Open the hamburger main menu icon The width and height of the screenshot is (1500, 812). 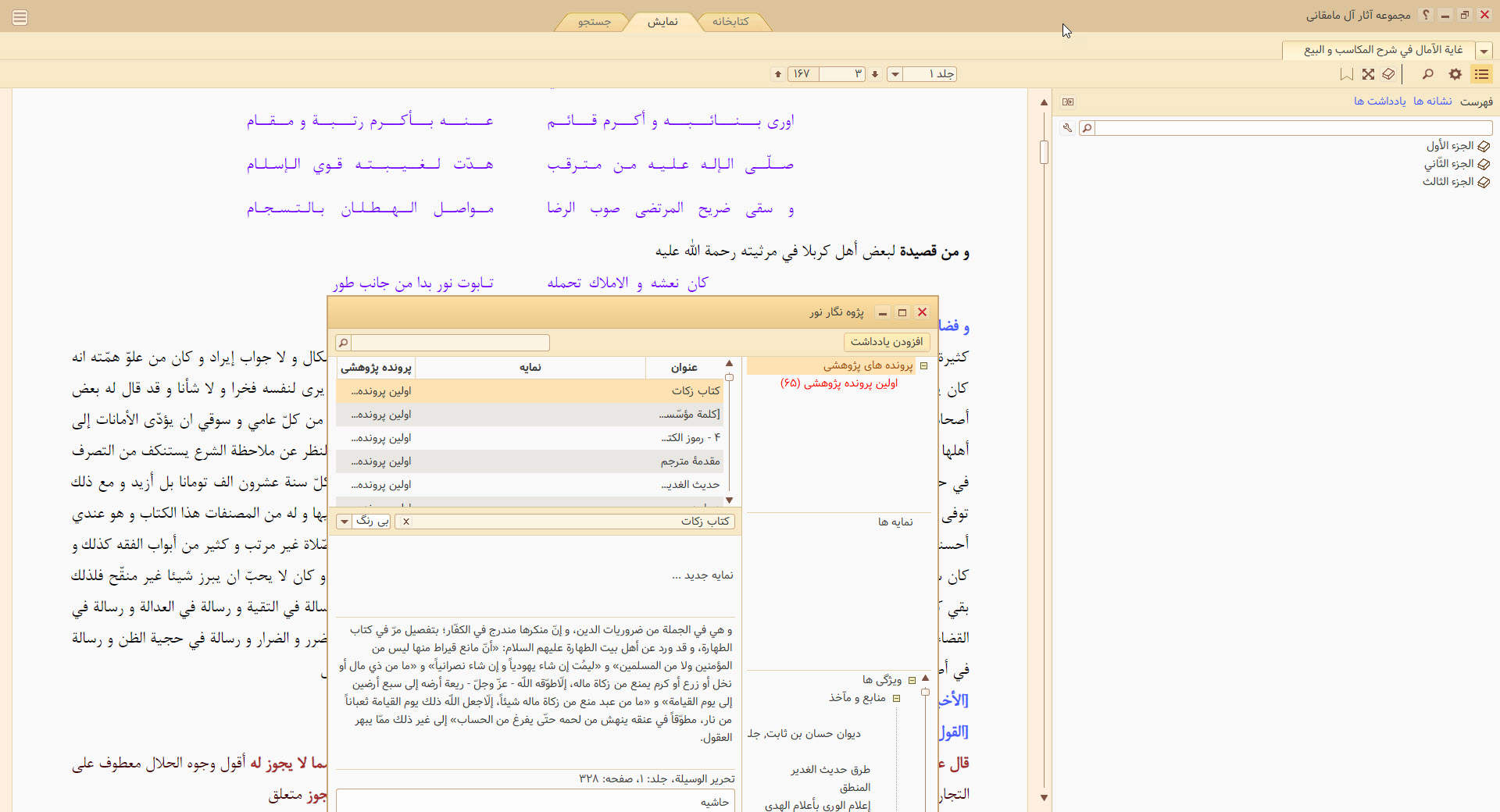click(20, 16)
